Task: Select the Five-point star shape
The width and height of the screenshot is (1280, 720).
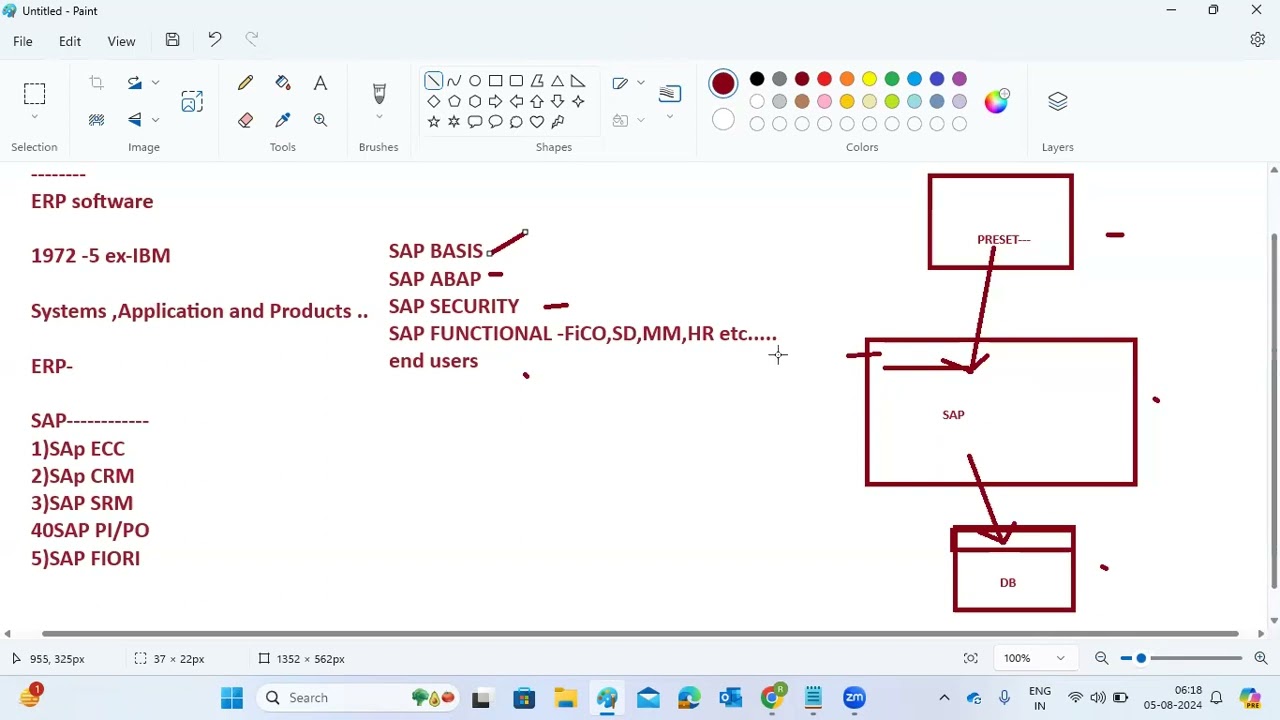Action: (433, 122)
